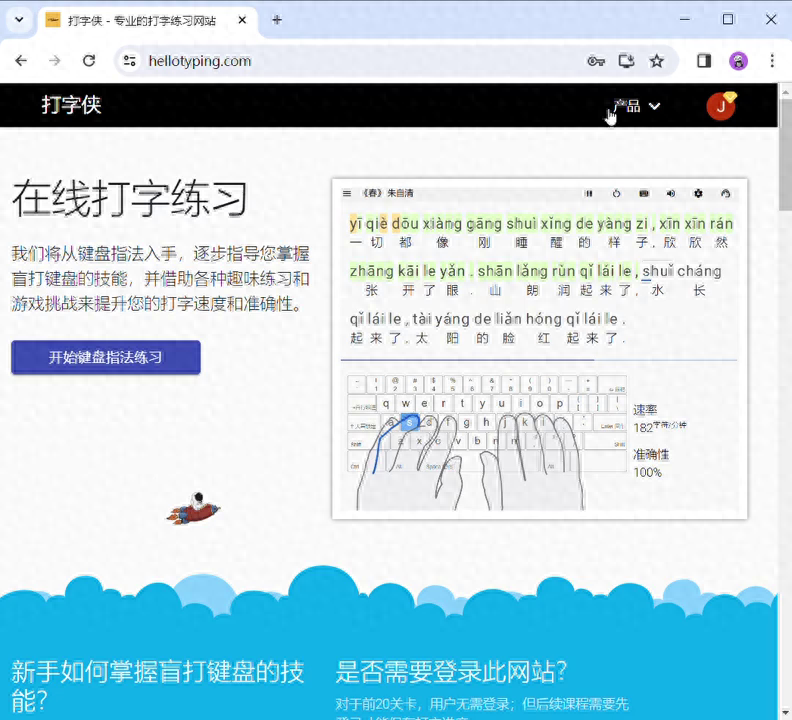Expand the 产品 dropdown menu
Image resolution: width=792 pixels, height=720 pixels.
point(637,106)
